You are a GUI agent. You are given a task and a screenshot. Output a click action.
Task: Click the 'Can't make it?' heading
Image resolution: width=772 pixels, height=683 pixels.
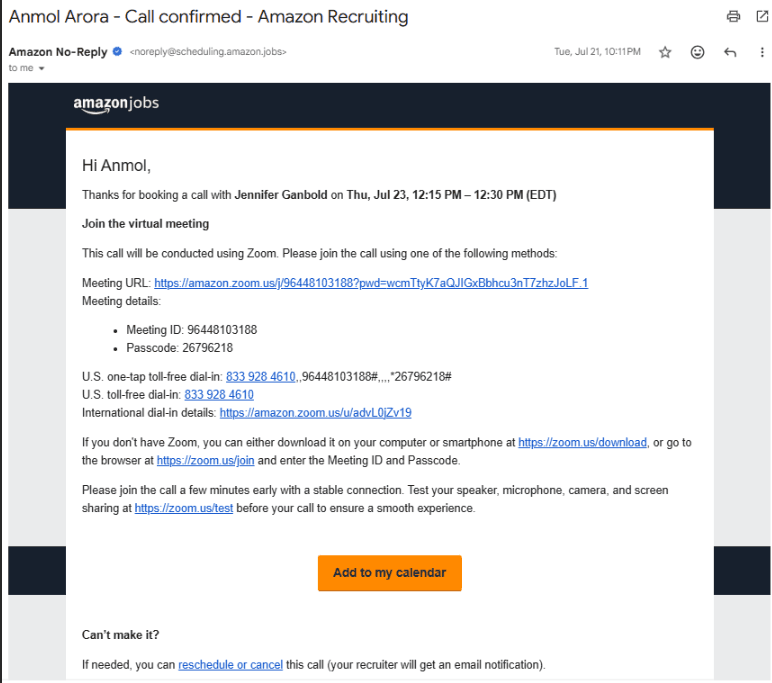coord(121,635)
